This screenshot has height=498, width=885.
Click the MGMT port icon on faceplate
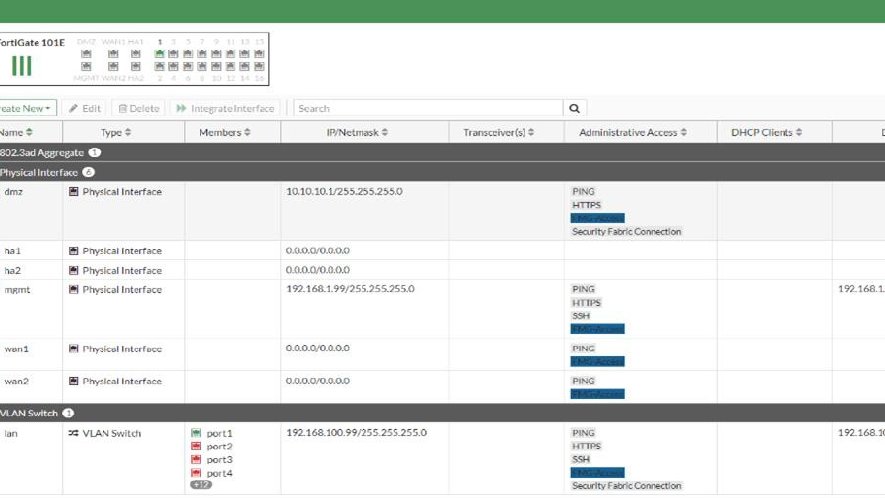tap(86, 67)
